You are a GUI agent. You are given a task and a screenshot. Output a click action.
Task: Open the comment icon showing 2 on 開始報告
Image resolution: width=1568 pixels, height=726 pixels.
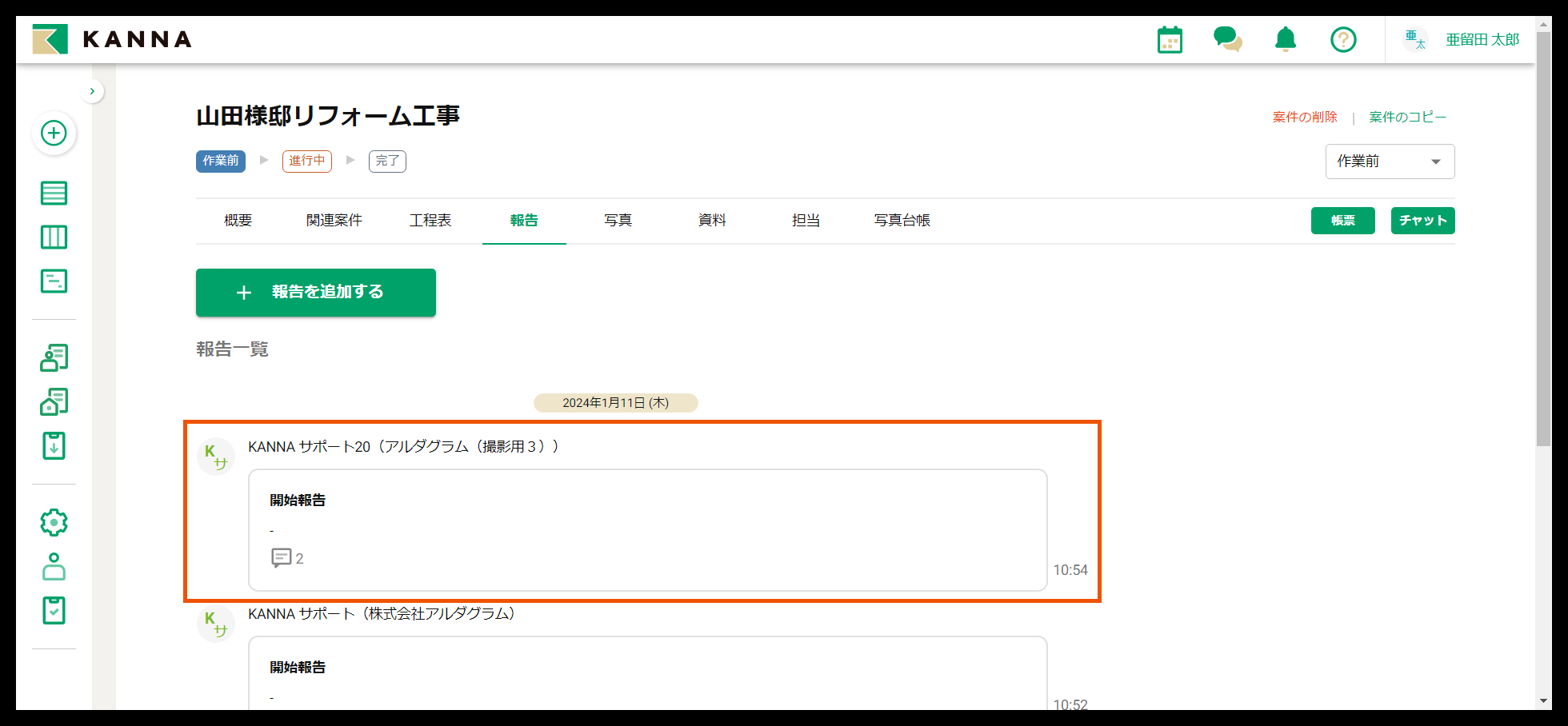tap(283, 557)
